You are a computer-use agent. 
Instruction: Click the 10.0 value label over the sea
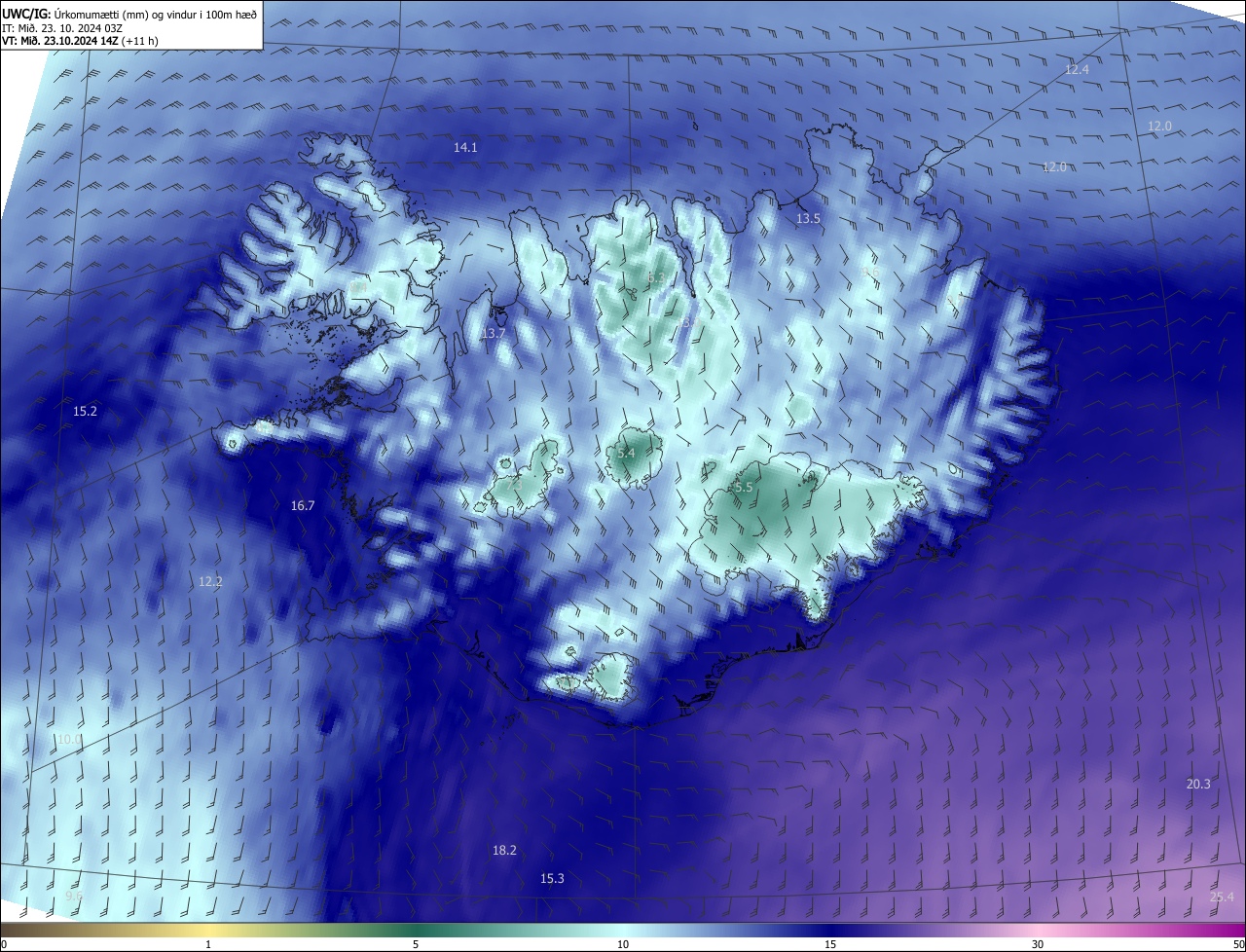(x=68, y=740)
